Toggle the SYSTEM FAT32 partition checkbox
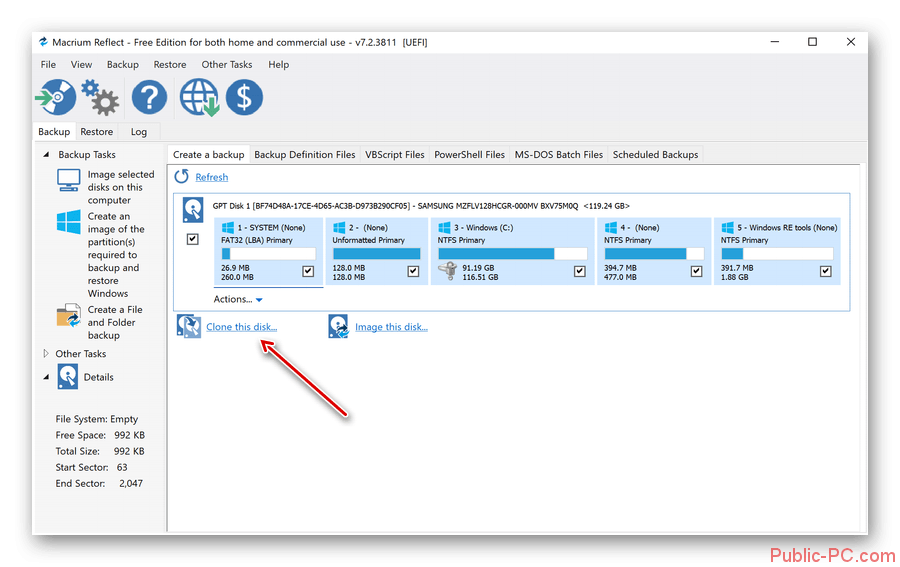Screen dimensions: 900x567 click(308, 271)
